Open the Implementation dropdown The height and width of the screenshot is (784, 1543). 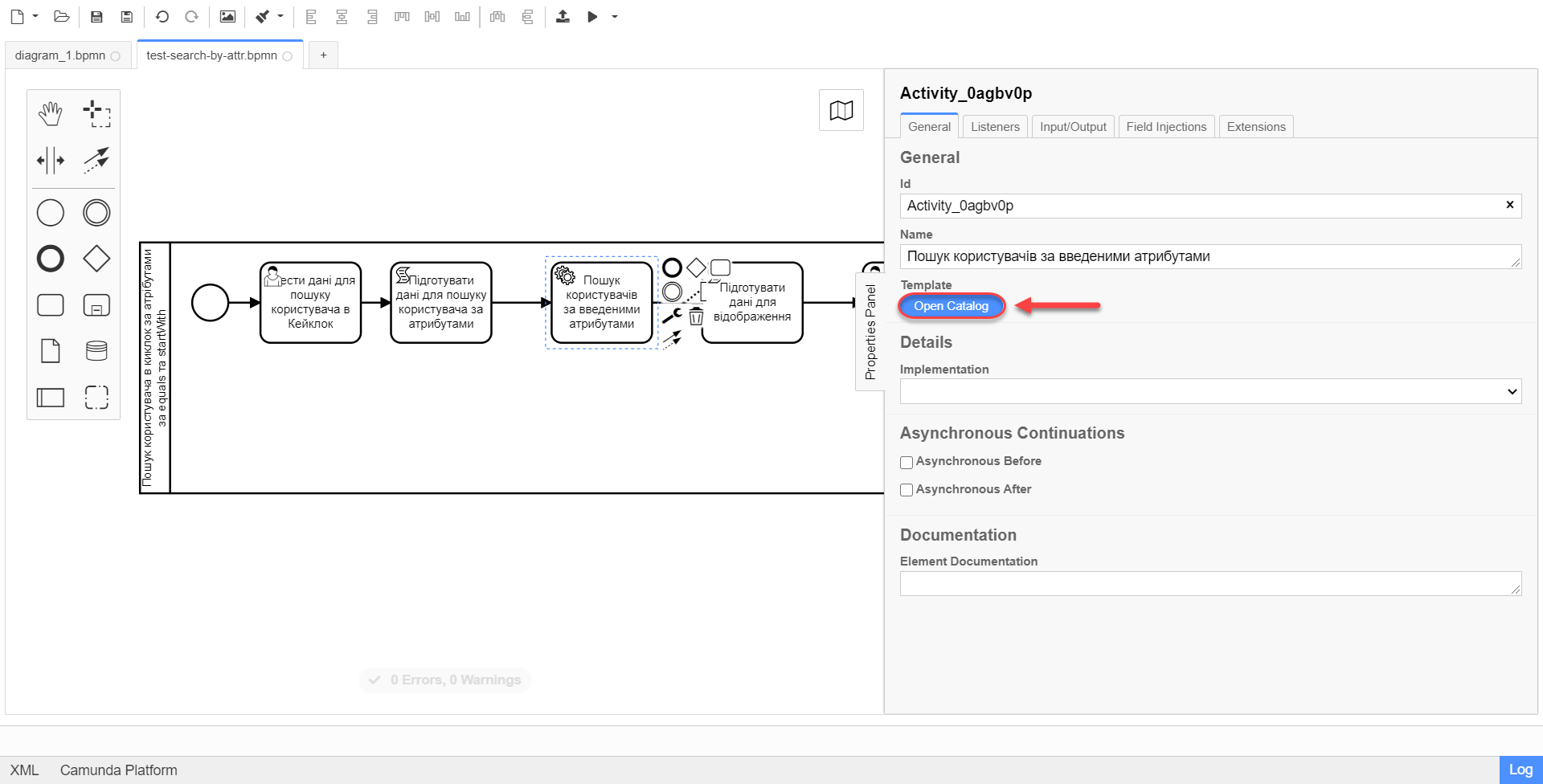pos(1209,392)
